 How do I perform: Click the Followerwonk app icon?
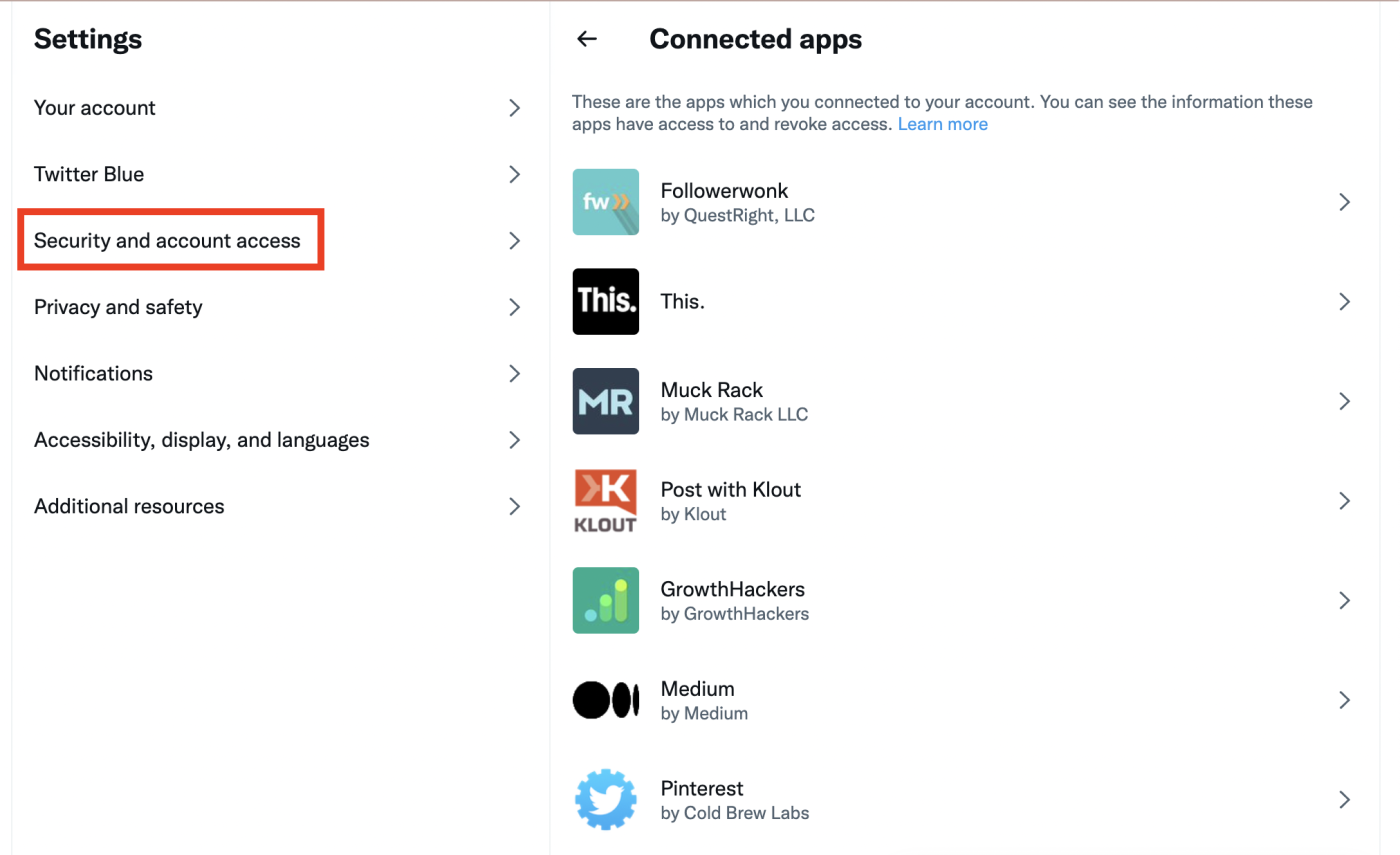click(x=606, y=202)
